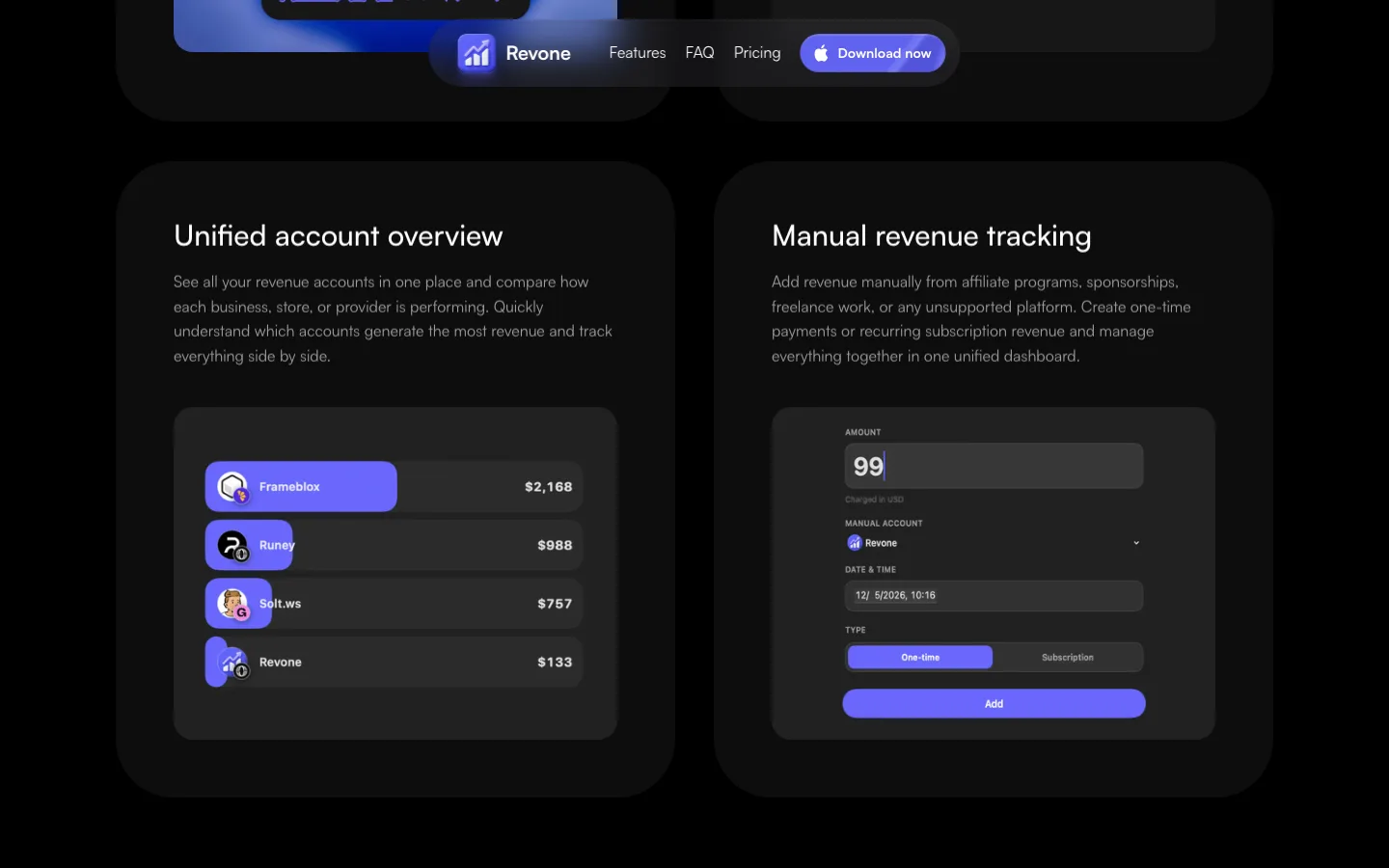This screenshot has height=868, width=1389.
Task: Click the Solt.ws account label
Action: tap(280, 604)
